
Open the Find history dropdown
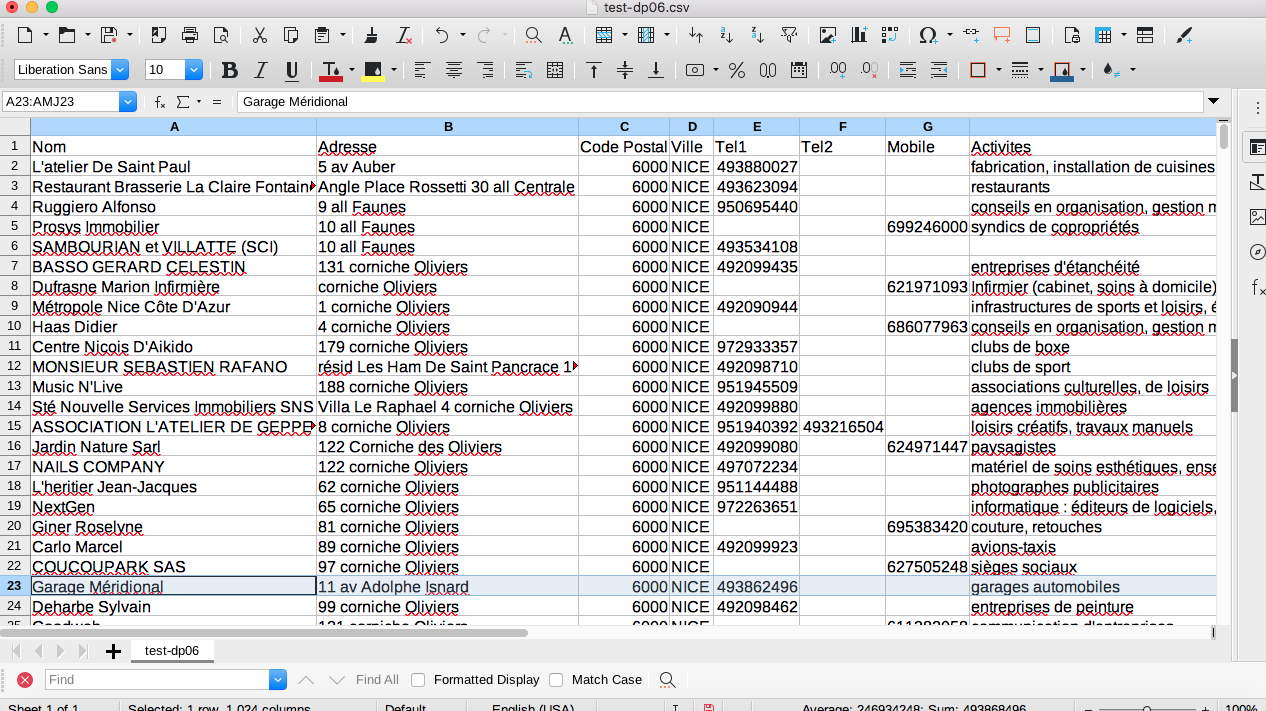coord(278,680)
